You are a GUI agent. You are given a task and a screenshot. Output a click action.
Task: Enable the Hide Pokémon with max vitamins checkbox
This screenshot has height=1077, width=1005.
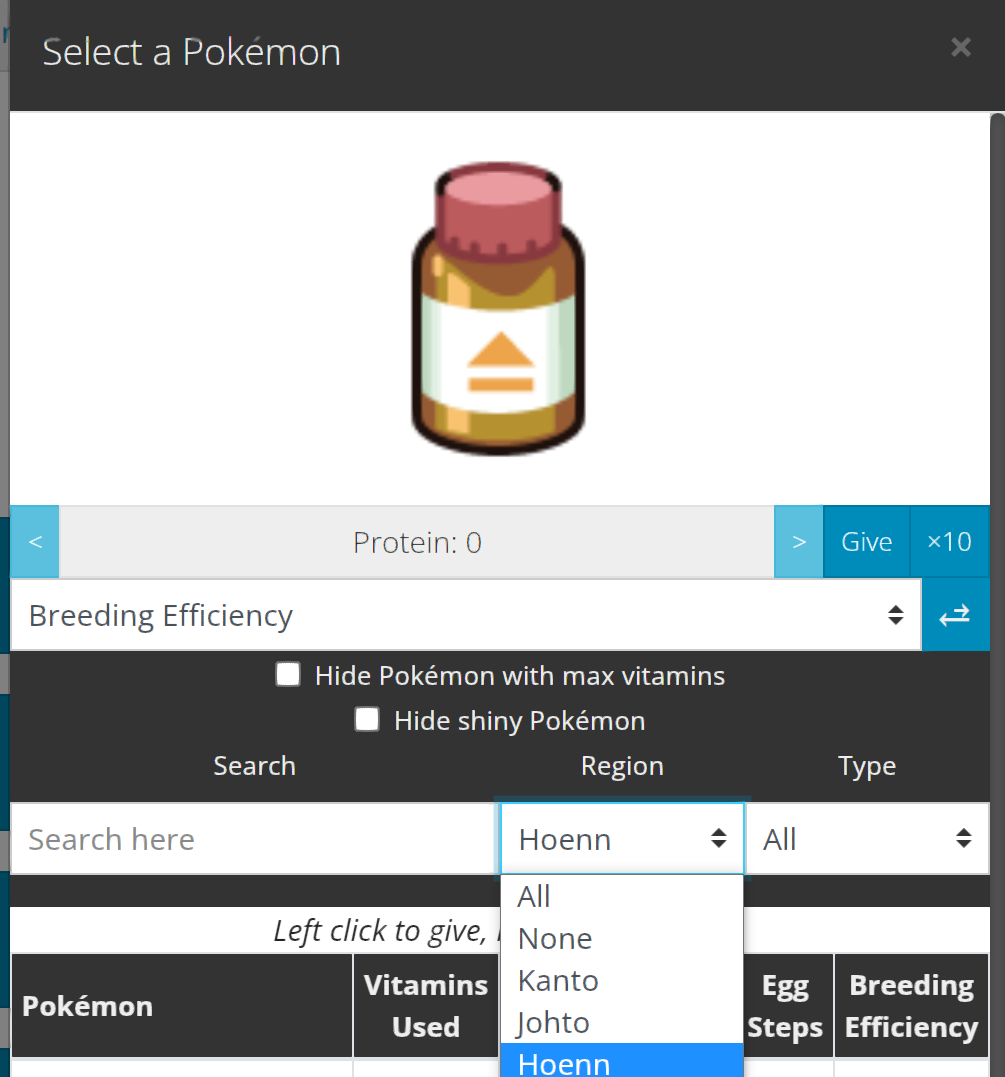pyautogui.click(x=288, y=674)
